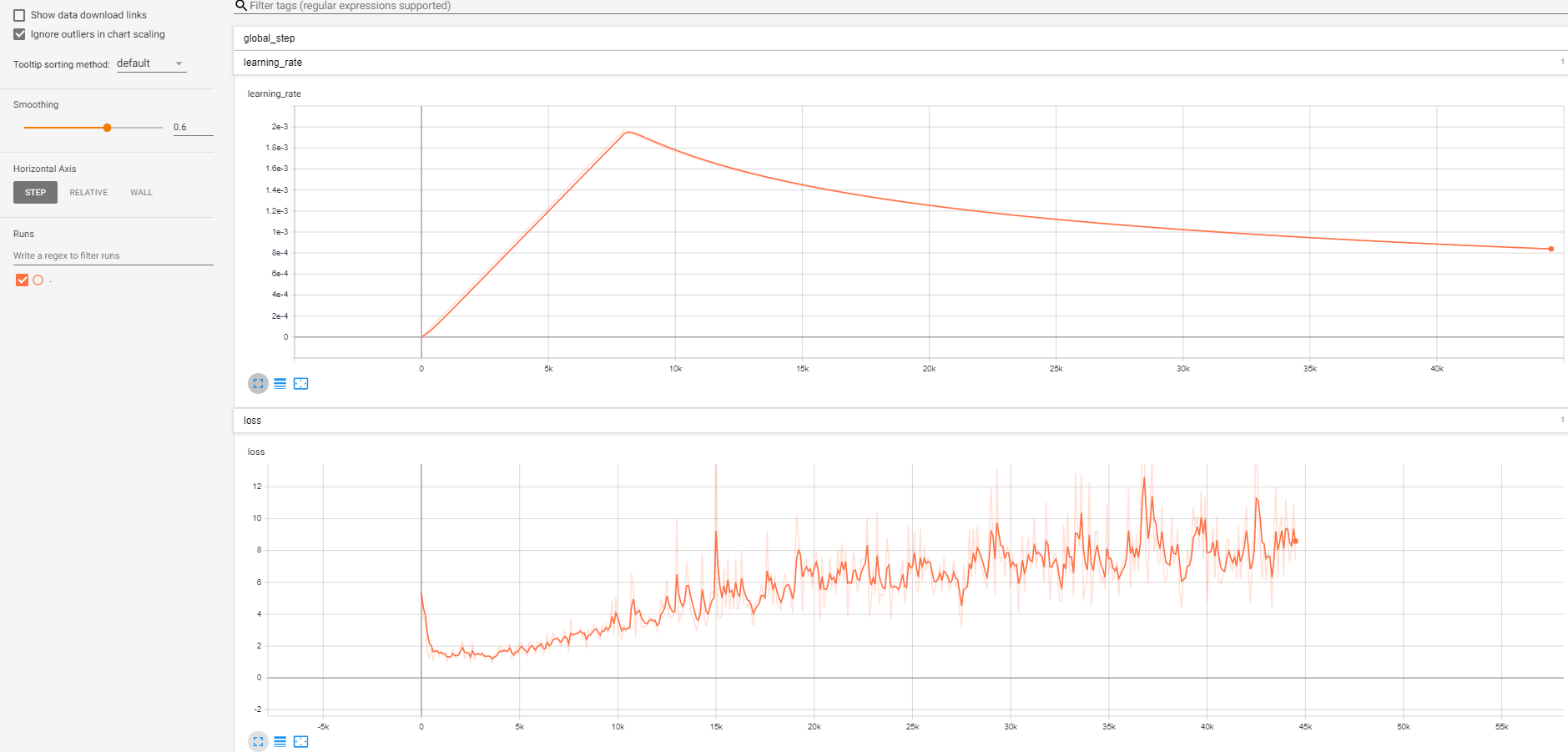Select the STEP horizontal axis button
1568x752 pixels.
pyautogui.click(x=35, y=192)
